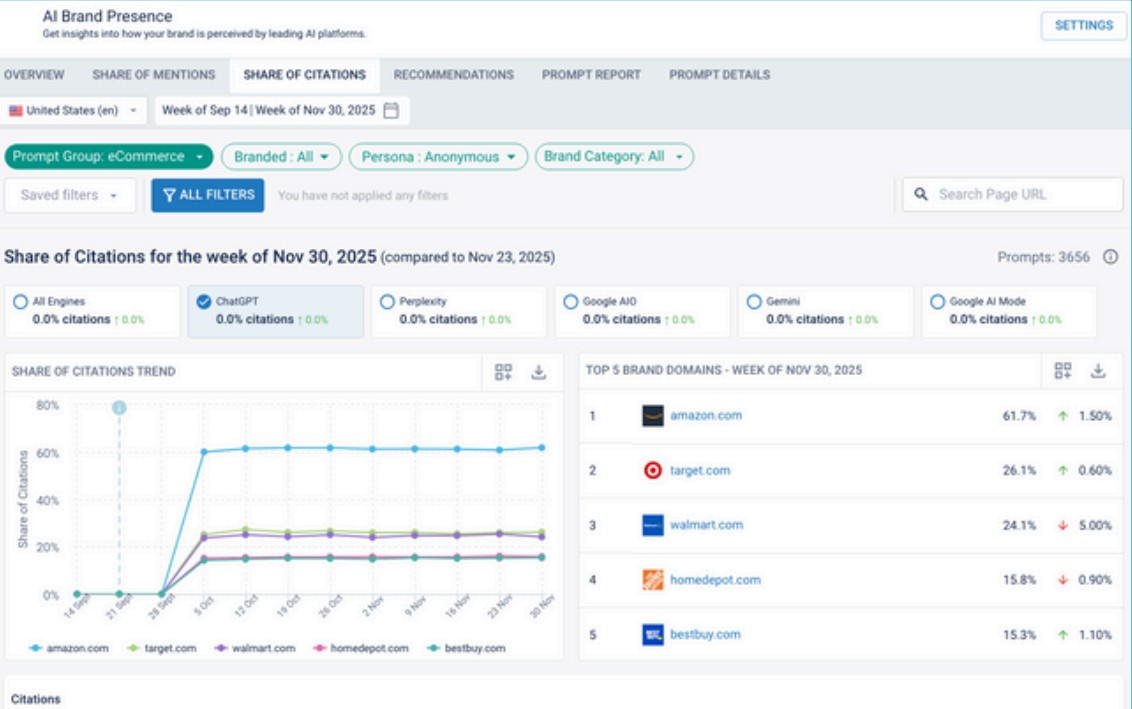Open the amazon.com link
This screenshot has height=709, width=1132.
click(705, 416)
